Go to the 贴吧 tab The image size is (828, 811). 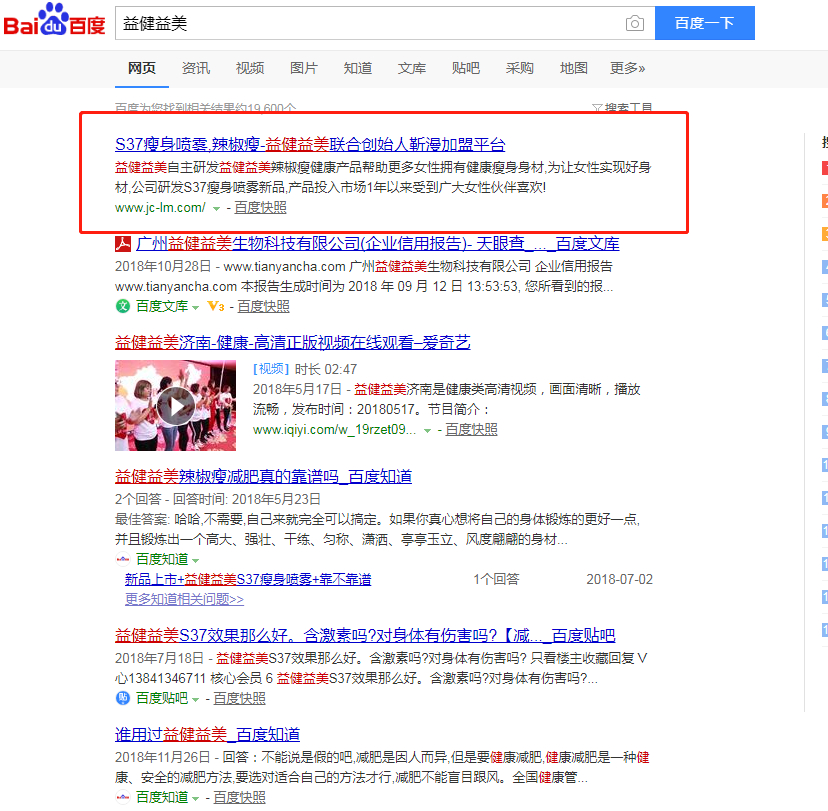[466, 68]
